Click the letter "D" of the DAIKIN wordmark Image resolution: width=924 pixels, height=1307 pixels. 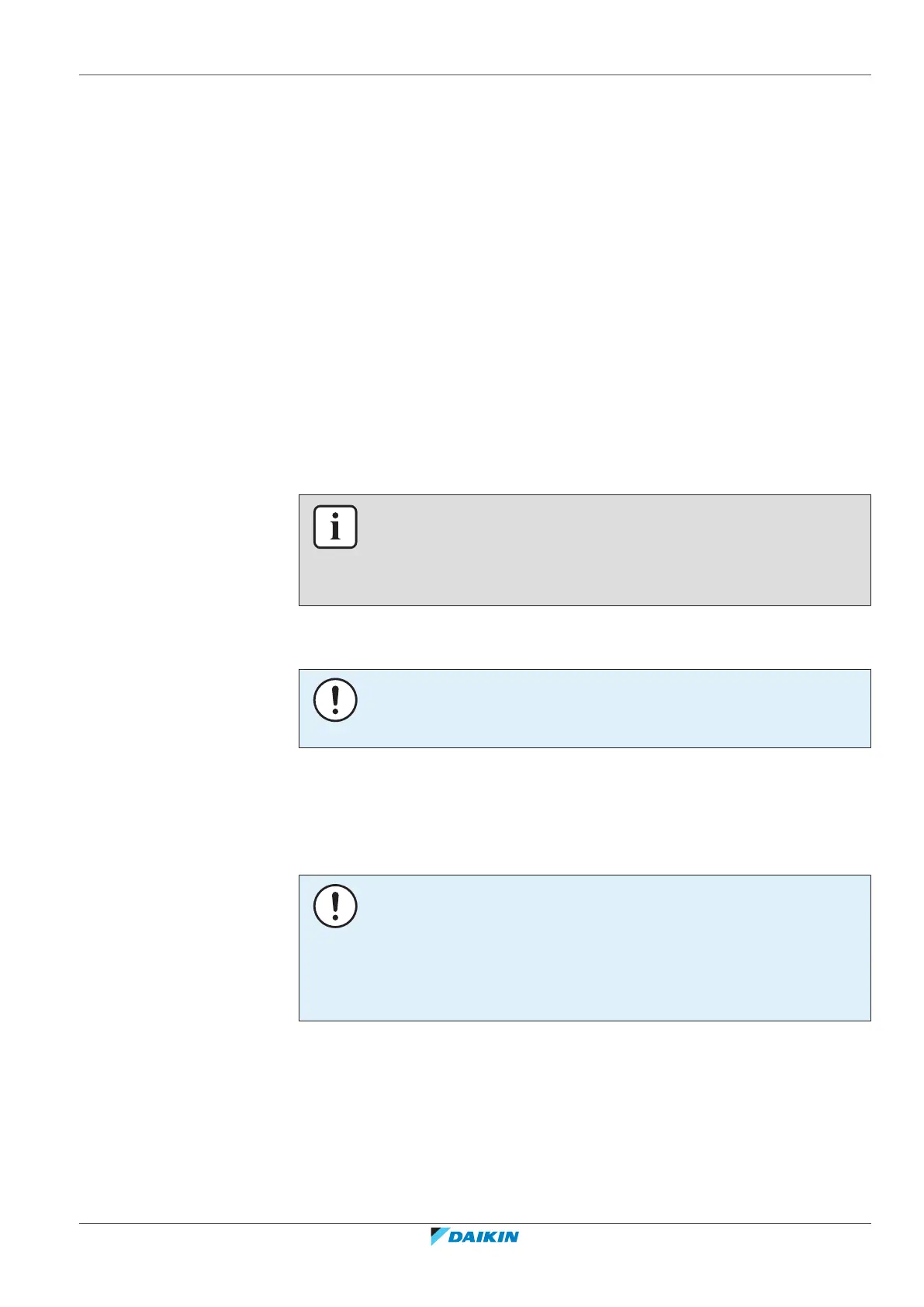click(x=457, y=1237)
